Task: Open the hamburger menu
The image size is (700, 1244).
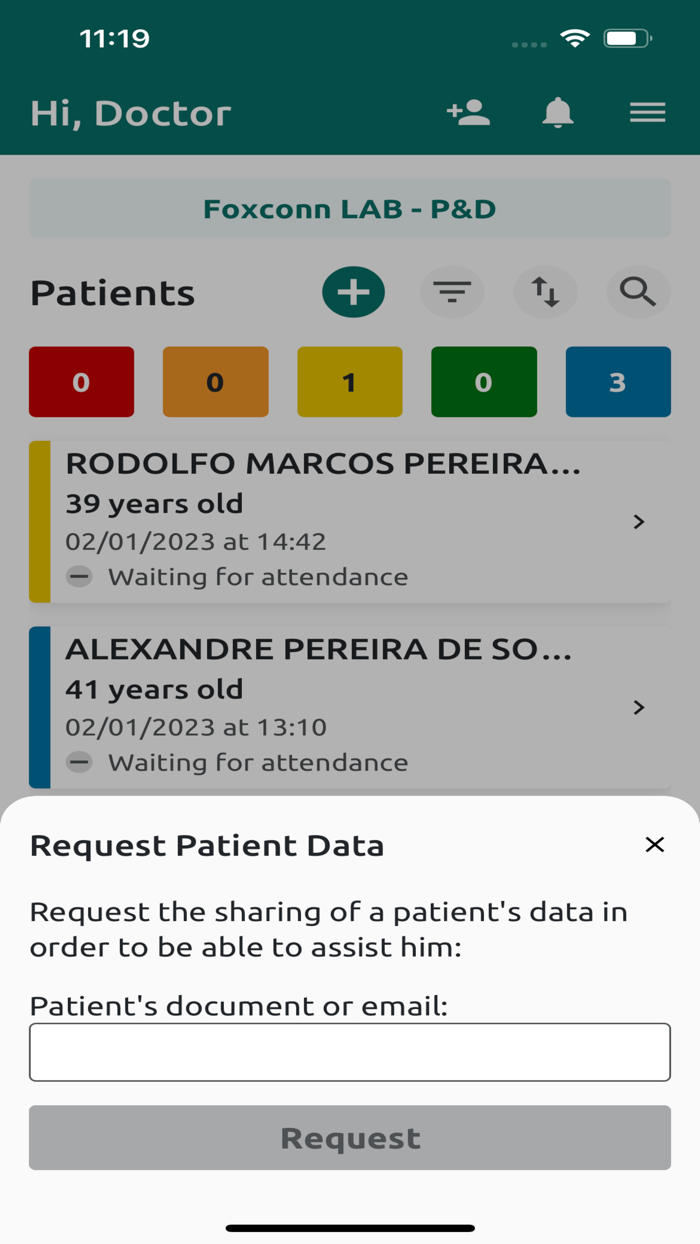Action: point(647,113)
